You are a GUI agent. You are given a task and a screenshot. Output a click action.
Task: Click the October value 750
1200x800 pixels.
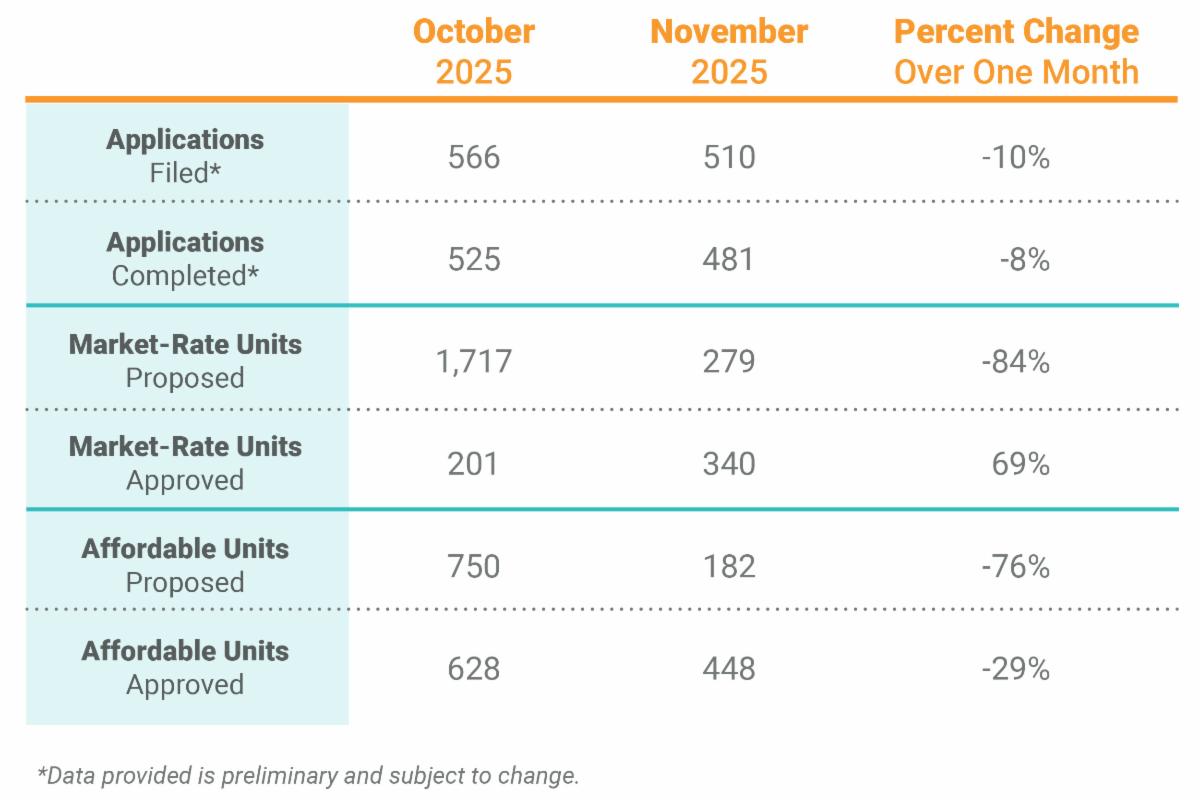[x=474, y=567]
